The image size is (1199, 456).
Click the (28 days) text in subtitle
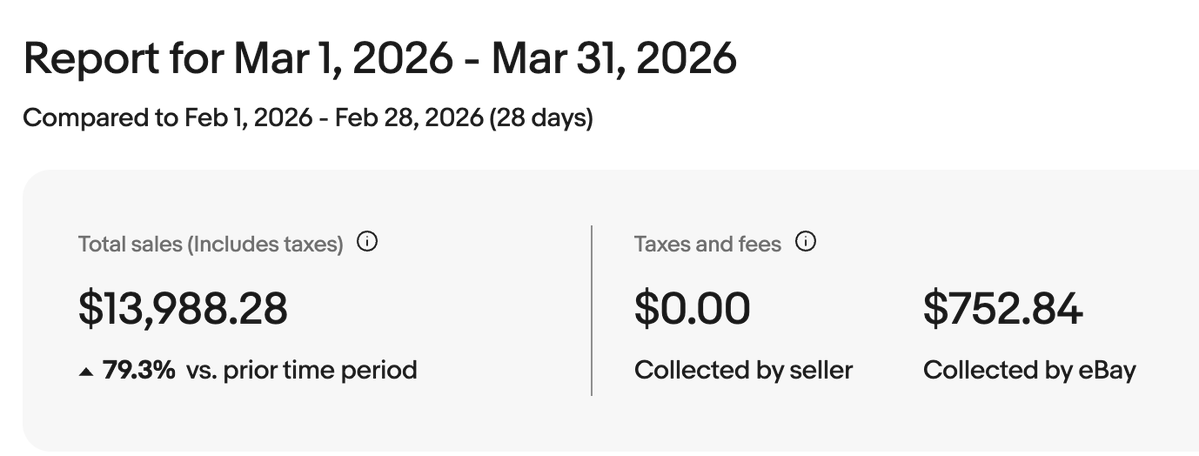541,118
